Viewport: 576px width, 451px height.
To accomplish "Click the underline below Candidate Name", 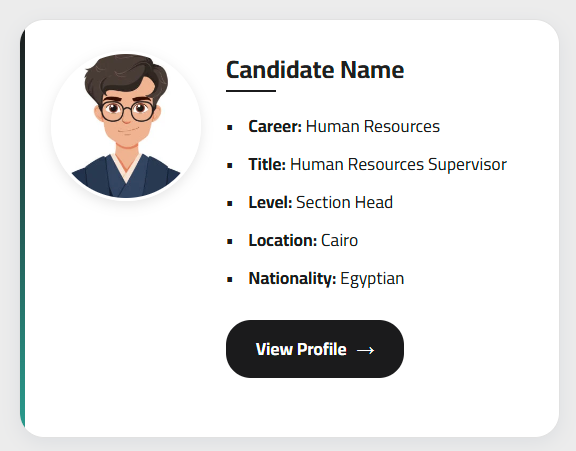I will click(x=251, y=91).
